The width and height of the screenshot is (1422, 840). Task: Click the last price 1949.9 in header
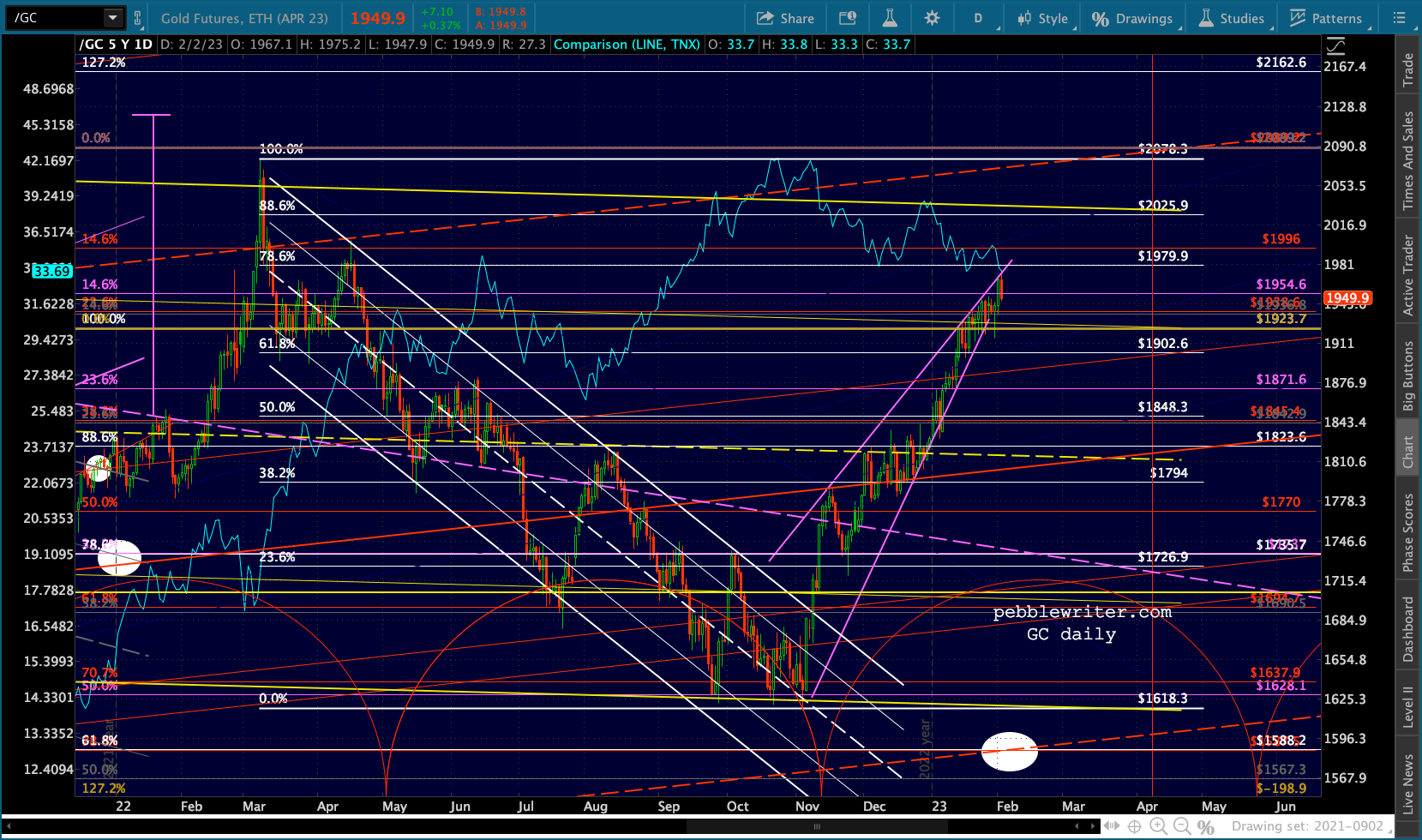tap(378, 18)
